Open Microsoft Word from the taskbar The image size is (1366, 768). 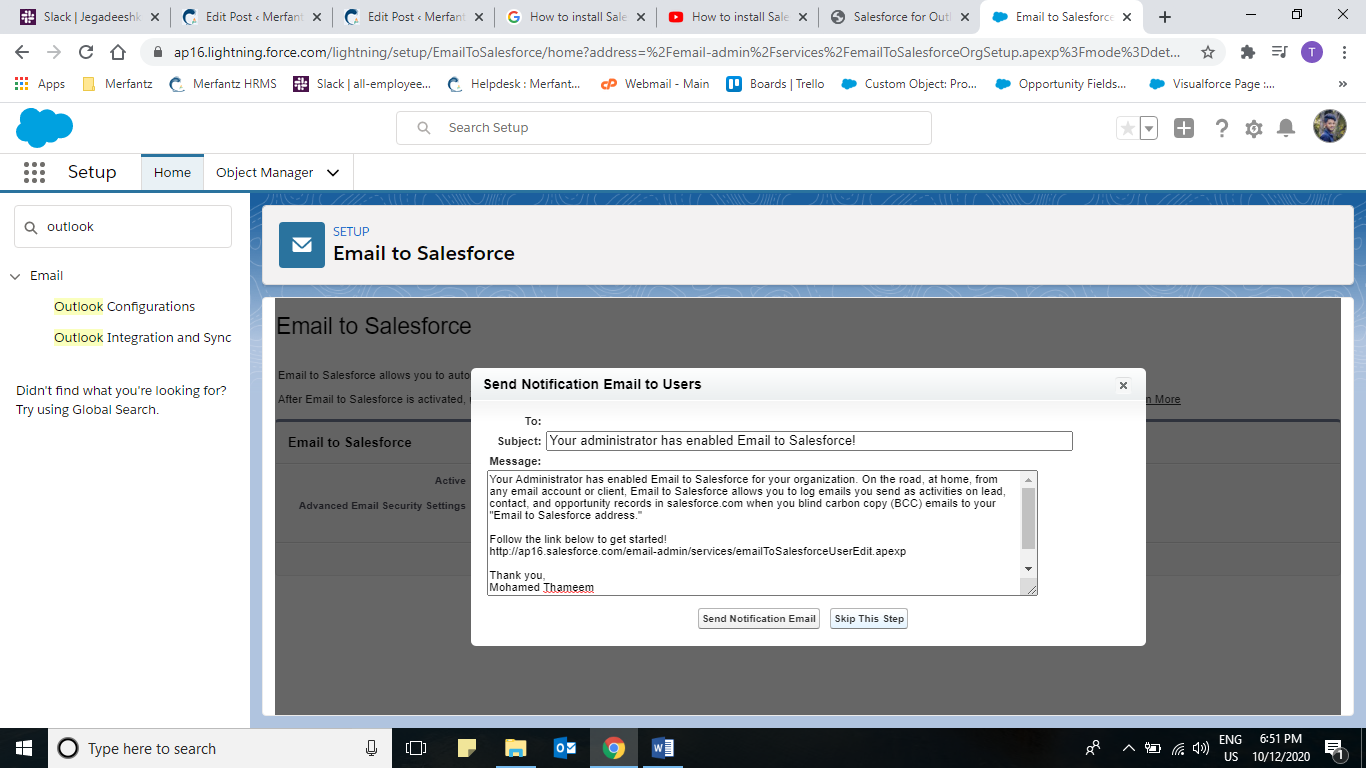tap(663, 747)
